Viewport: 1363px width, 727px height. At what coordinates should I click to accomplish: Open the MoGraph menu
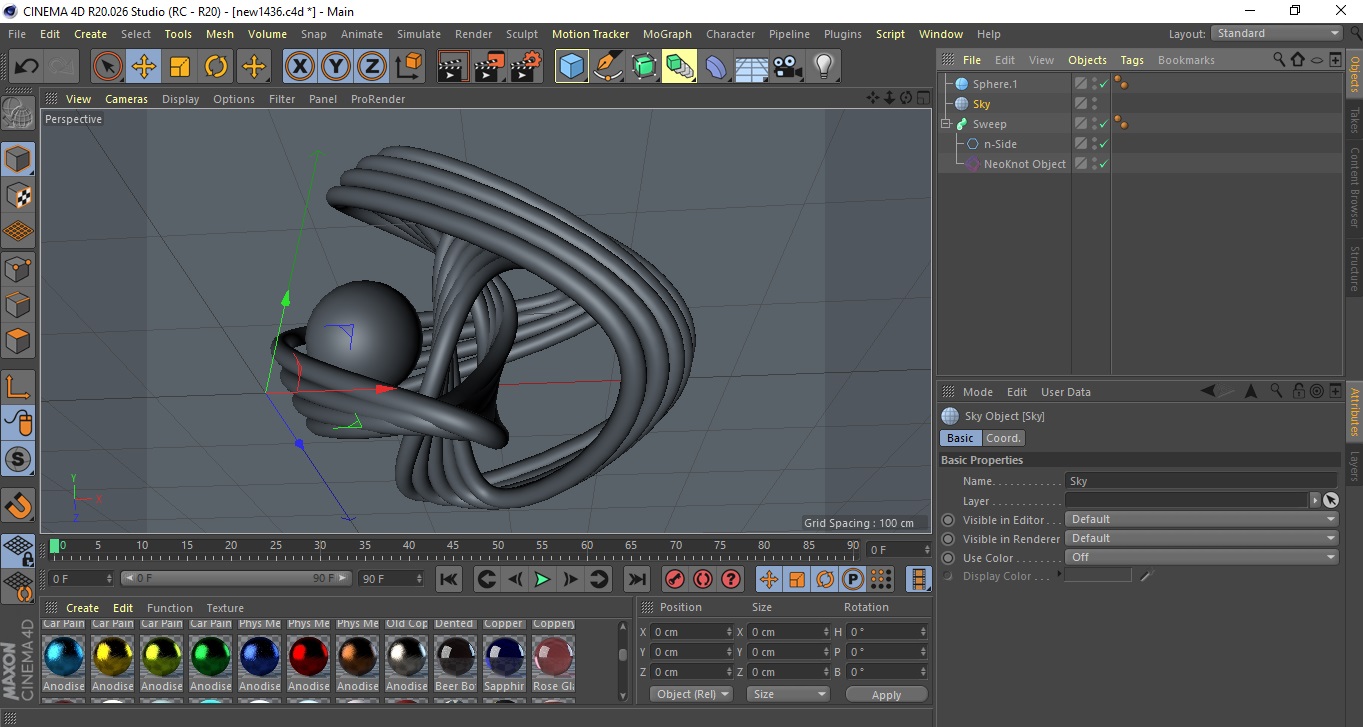pyautogui.click(x=667, y=34)
